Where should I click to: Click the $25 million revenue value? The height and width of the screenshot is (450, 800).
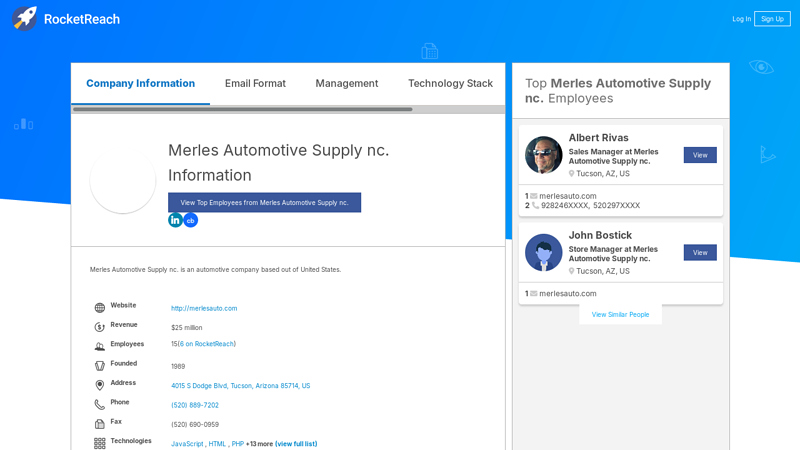[187, 328]
